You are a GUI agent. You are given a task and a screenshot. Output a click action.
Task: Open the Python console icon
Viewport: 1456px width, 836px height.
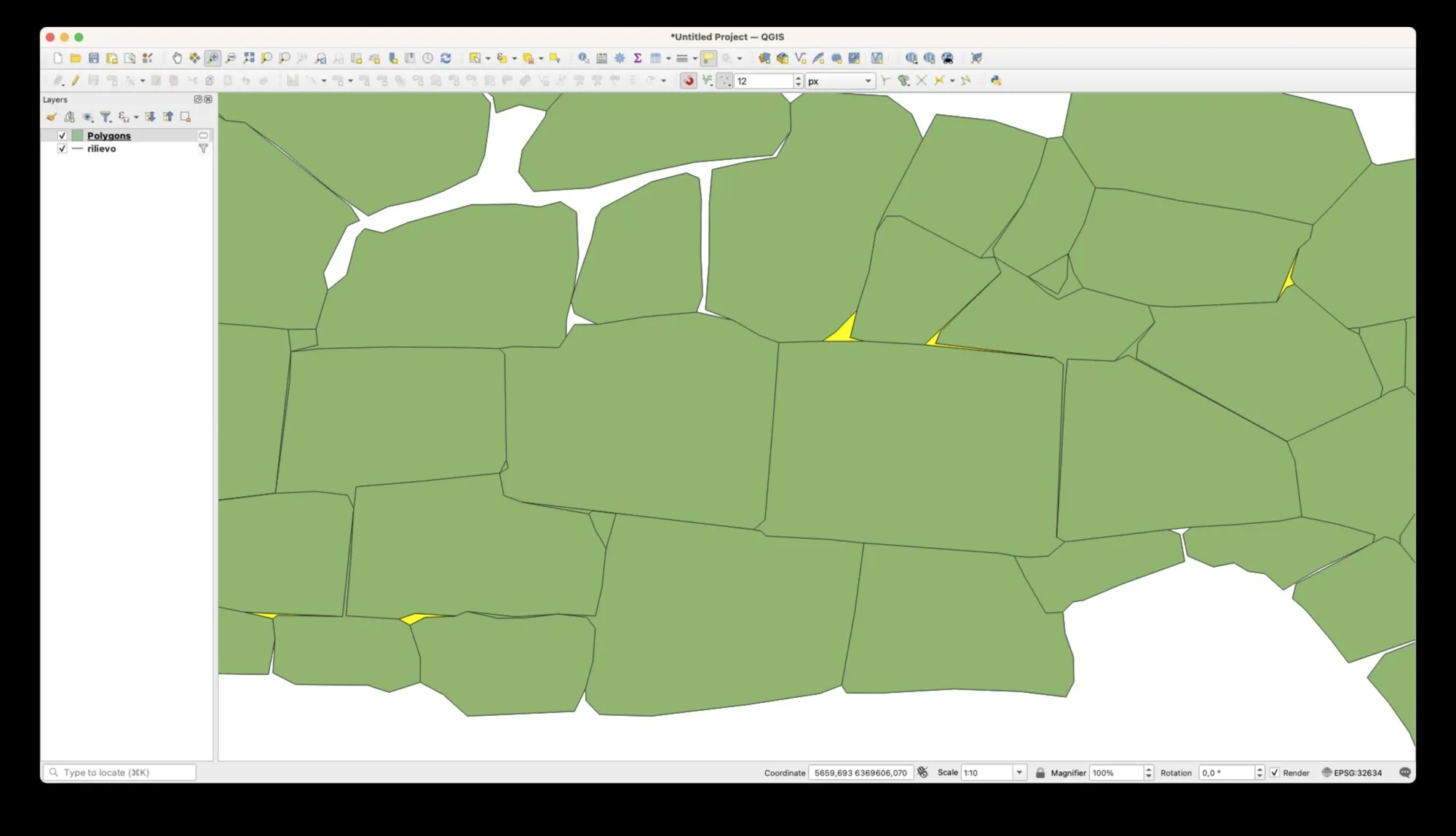pyautogui.click(x=995, y=81)
